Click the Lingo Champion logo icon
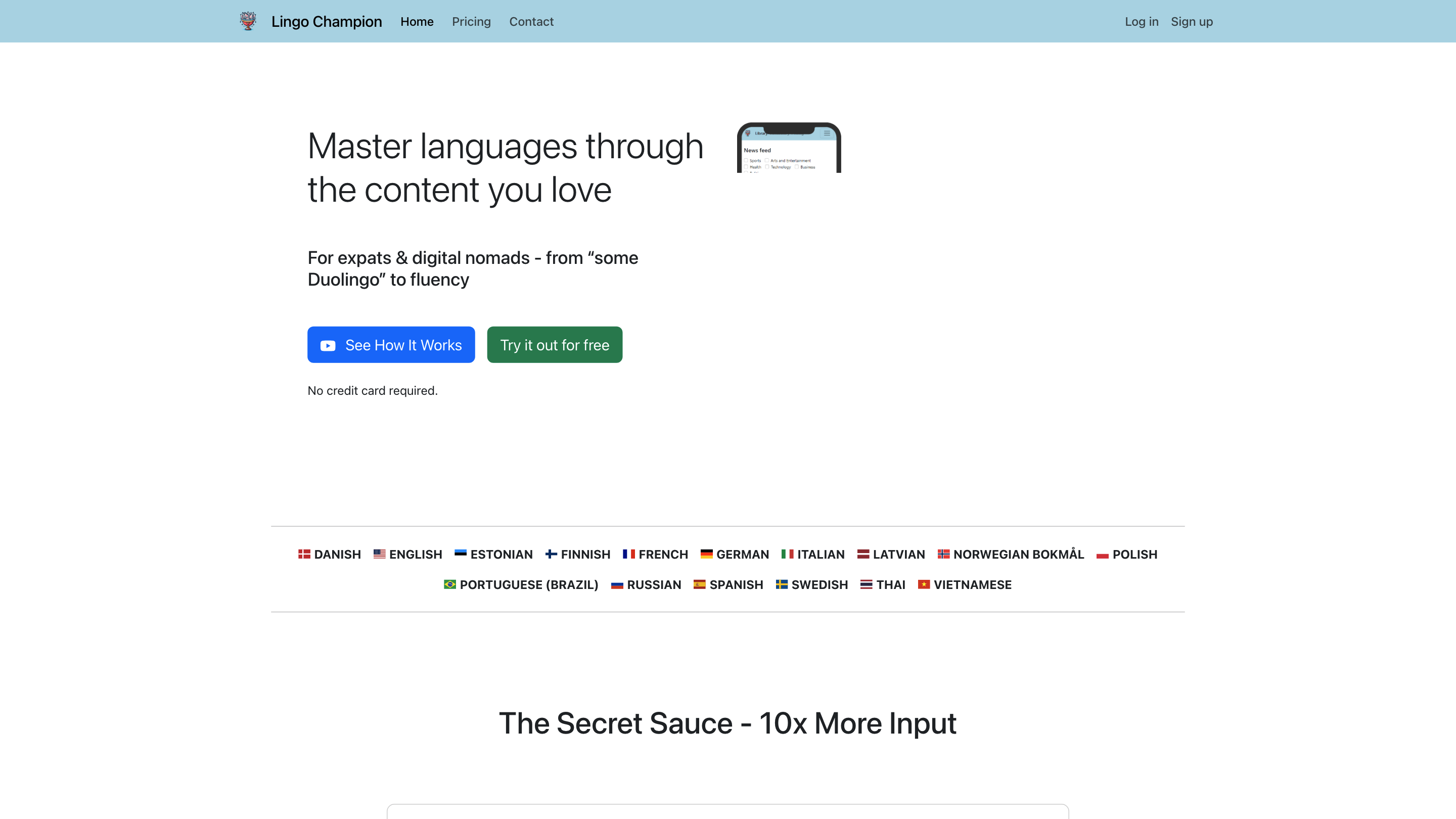 coord(248,21)
